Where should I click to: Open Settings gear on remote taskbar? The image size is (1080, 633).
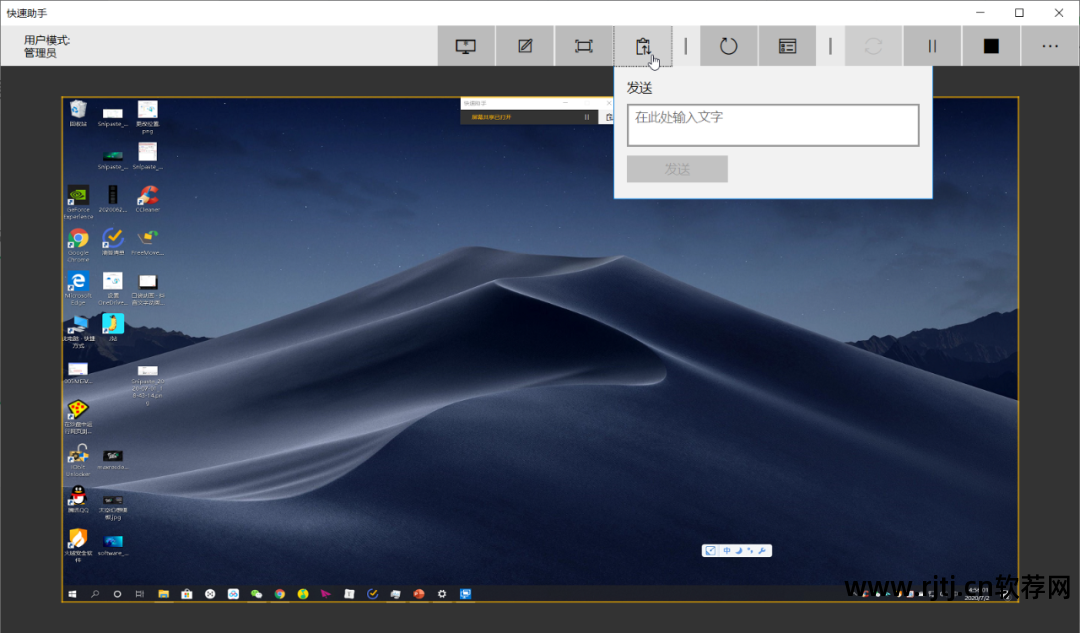click(442, 594)
